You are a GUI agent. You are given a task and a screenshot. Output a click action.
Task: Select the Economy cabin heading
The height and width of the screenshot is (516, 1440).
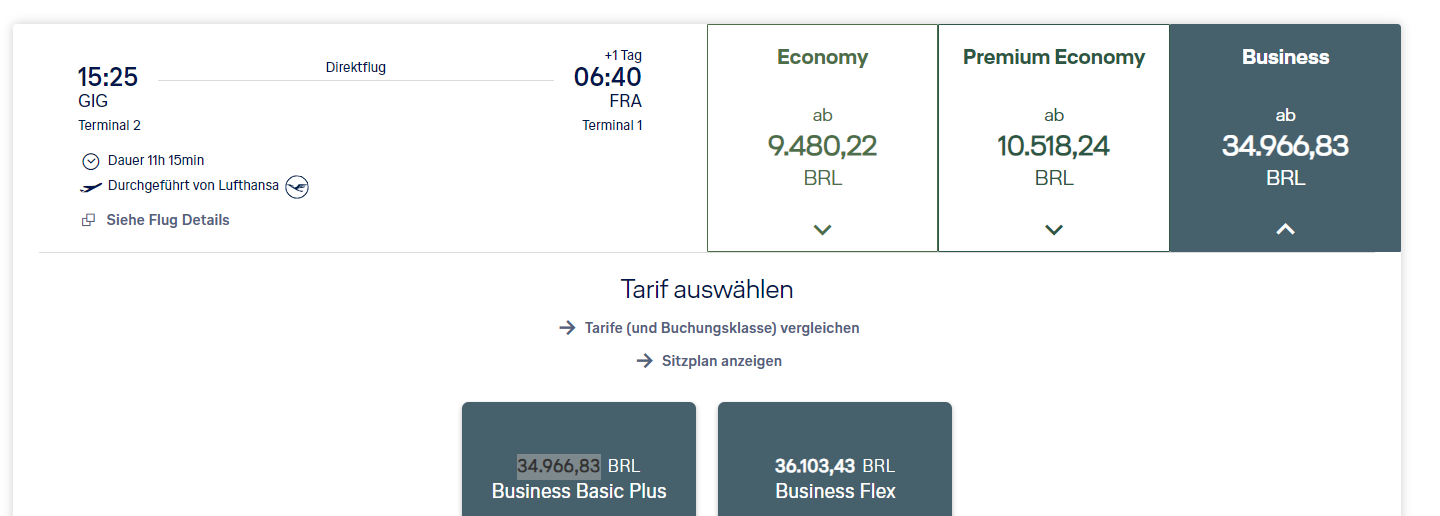coord(822,57)
